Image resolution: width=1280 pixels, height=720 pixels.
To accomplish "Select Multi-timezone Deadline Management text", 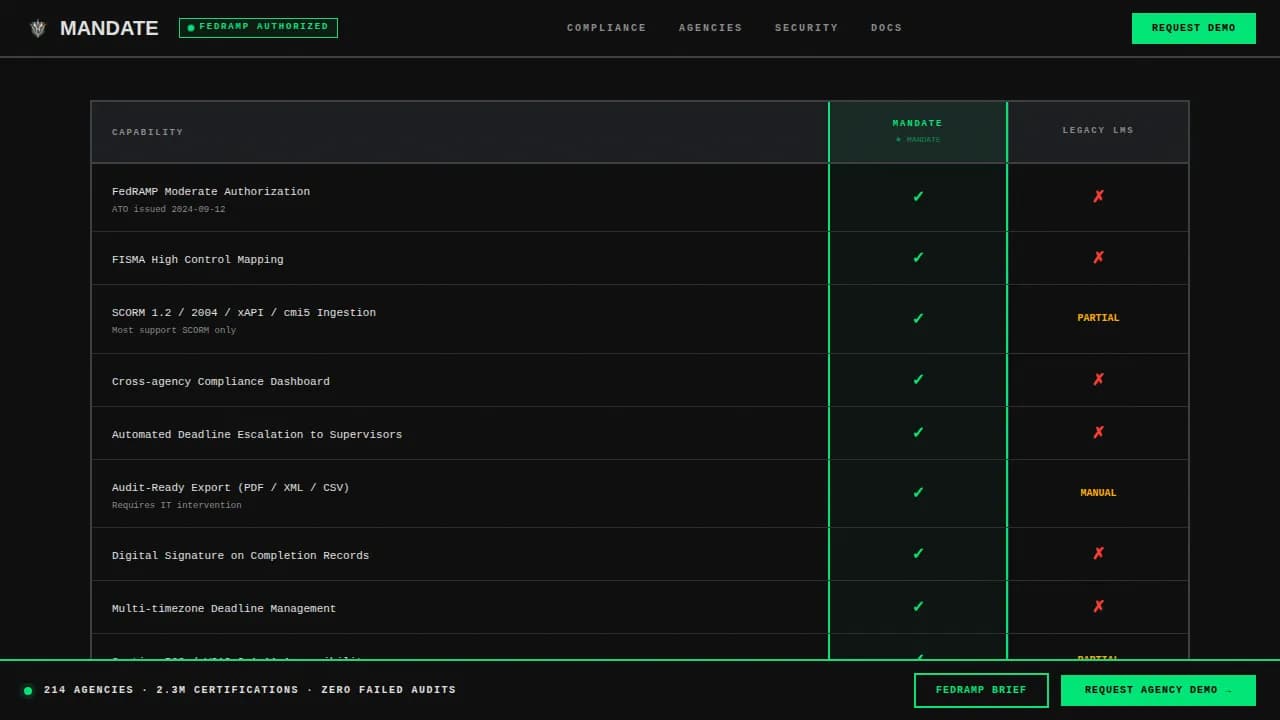I will point(224,609).
